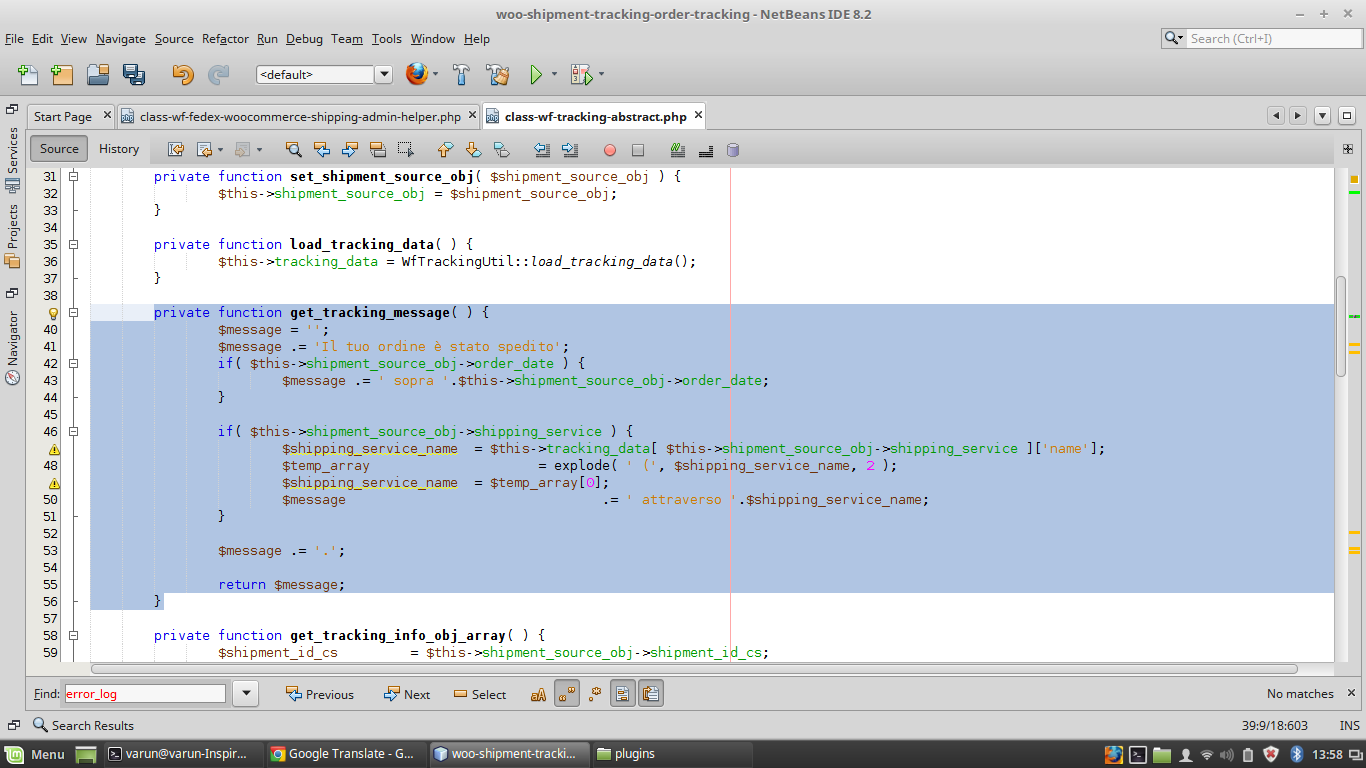This screenshot has height=768, width=1366.
Task: Open the Projects side panel
Action: point(12,237)
